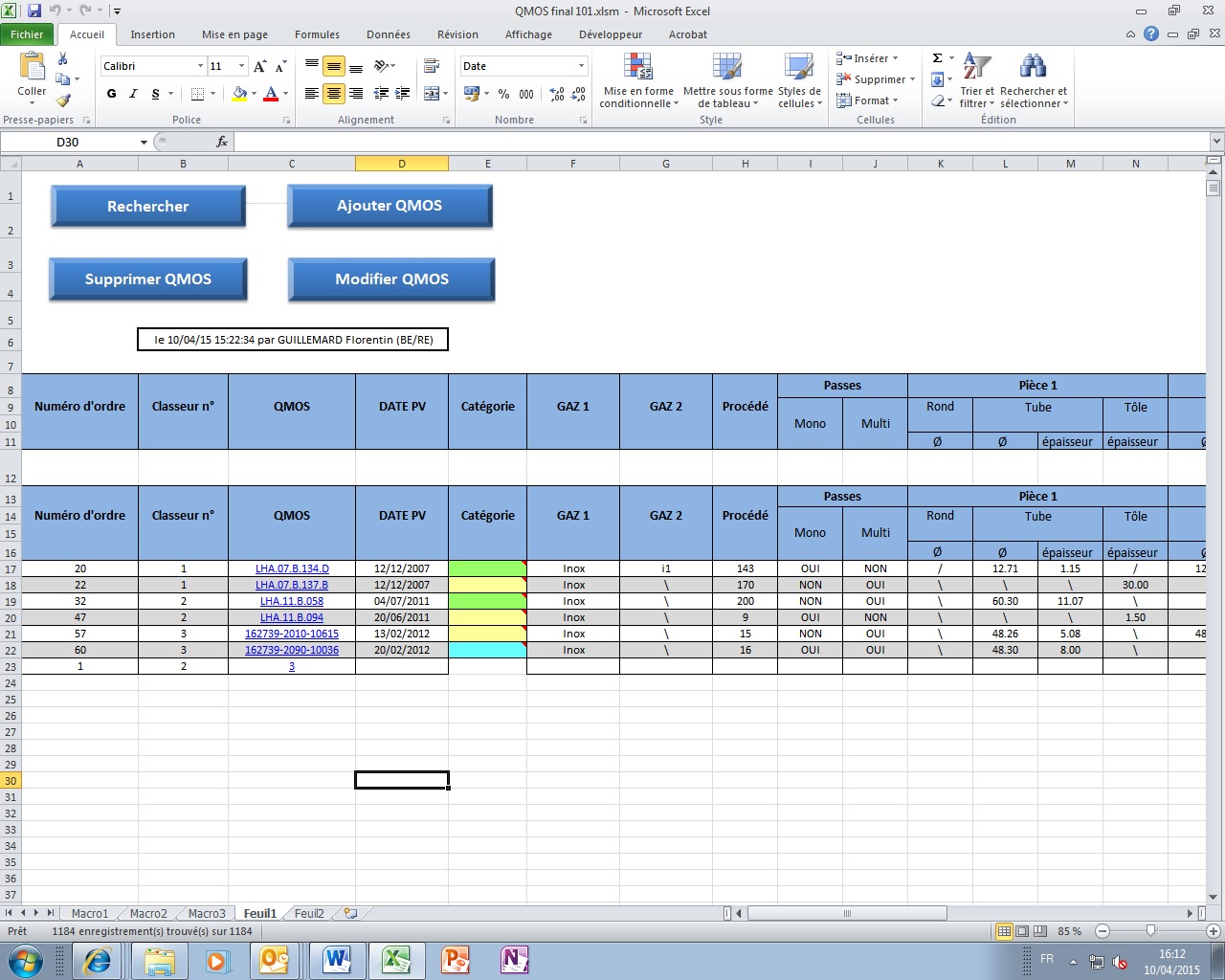Apply thousands separator 000 format
Viewport: 1225px width, 980px height.
[x=526, y=94]
